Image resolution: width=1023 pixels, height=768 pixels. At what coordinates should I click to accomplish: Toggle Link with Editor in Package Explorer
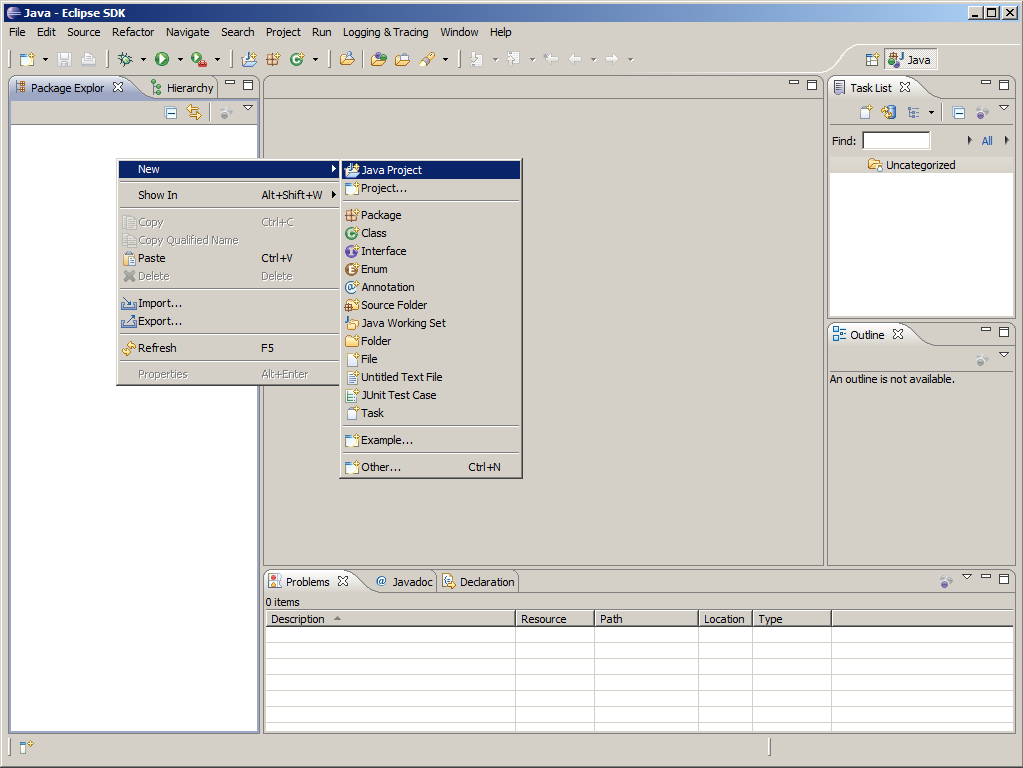[194, 113]
